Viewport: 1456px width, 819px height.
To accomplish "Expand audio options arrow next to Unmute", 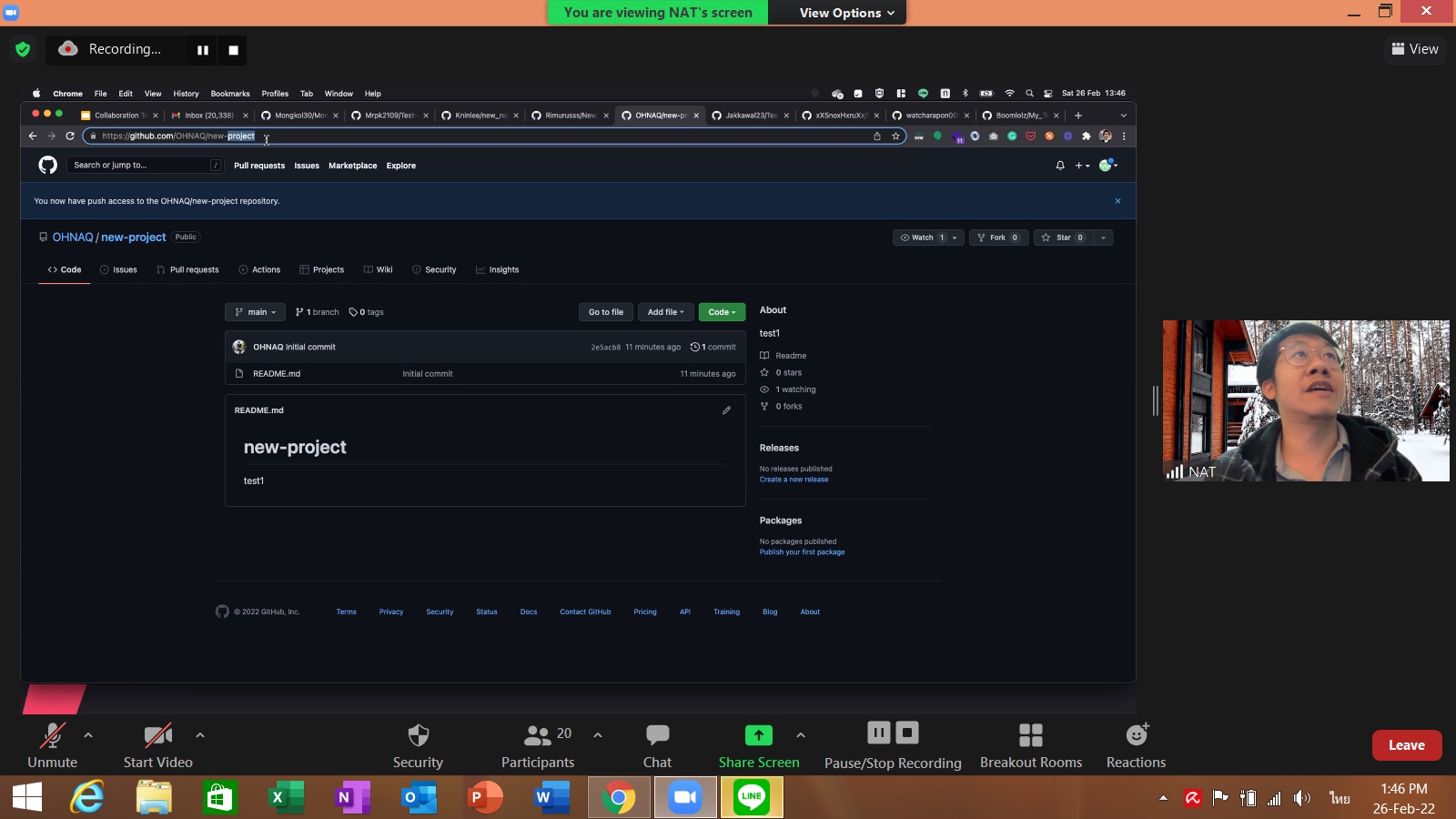I will [88, 734].
